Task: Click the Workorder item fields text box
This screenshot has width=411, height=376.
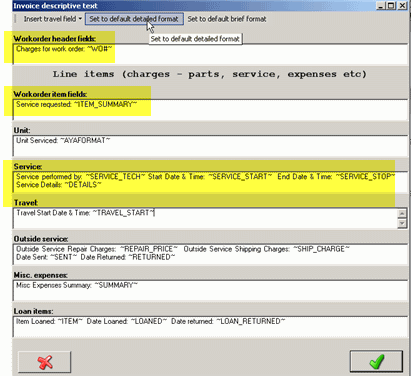Action: click(x=210, y=110)
